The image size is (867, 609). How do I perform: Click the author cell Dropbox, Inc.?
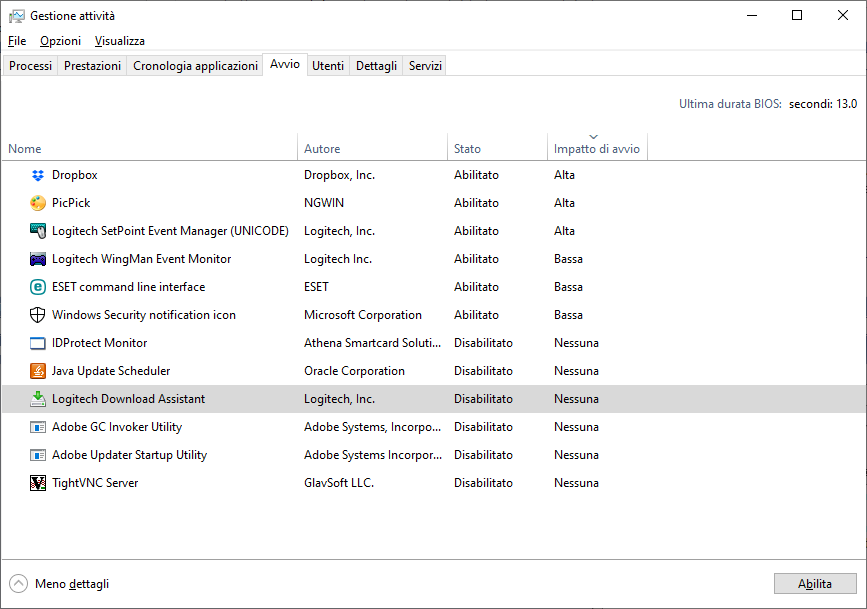coord(340,175)
